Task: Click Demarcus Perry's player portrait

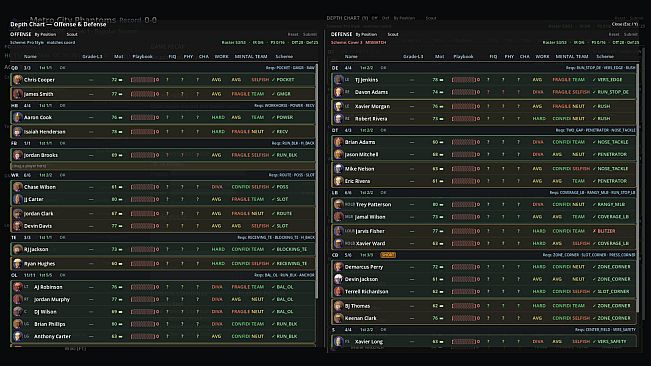Action: point(338,267)
